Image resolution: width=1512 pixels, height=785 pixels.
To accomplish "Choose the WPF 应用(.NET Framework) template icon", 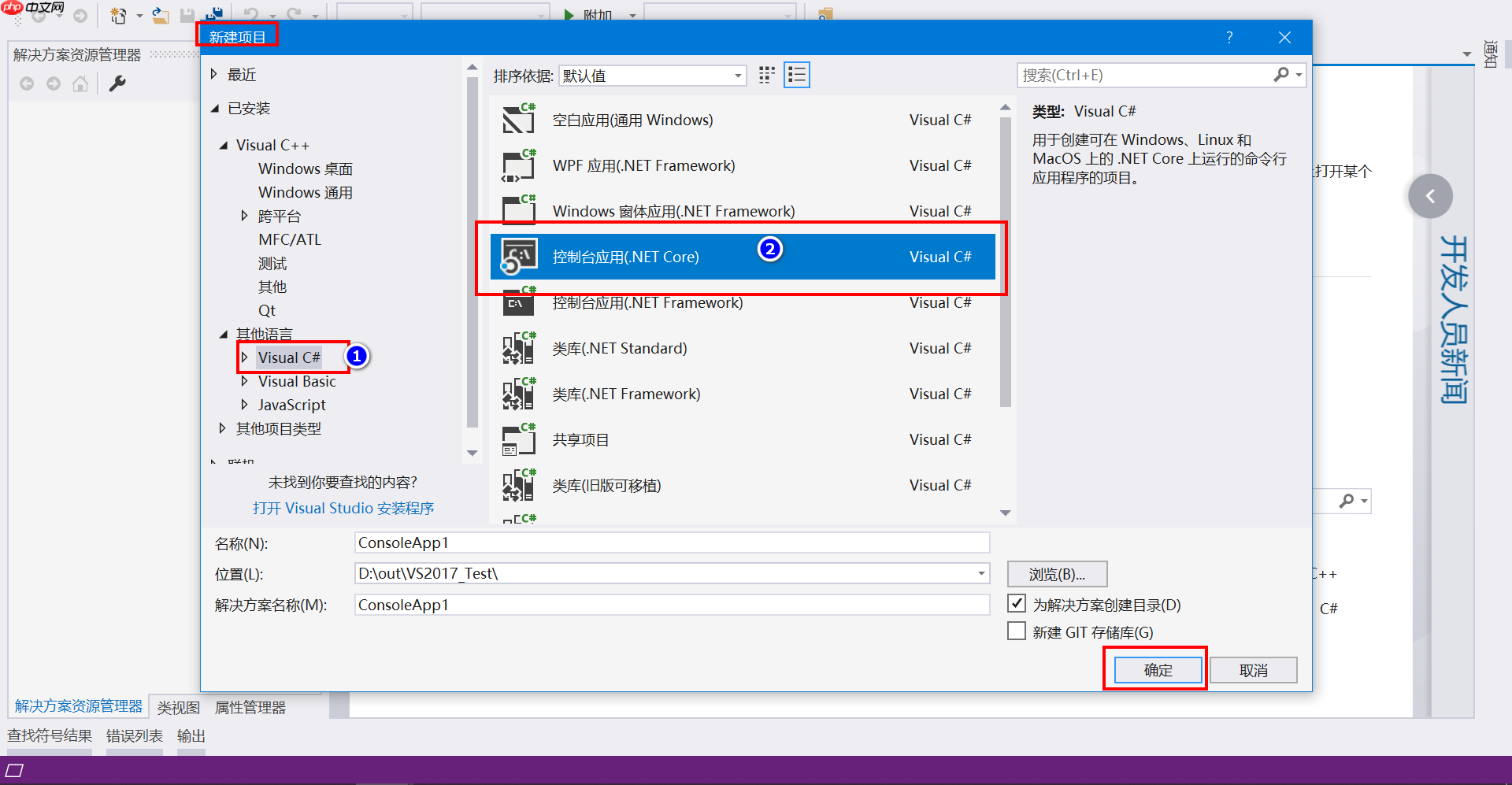I will (519, 165).
